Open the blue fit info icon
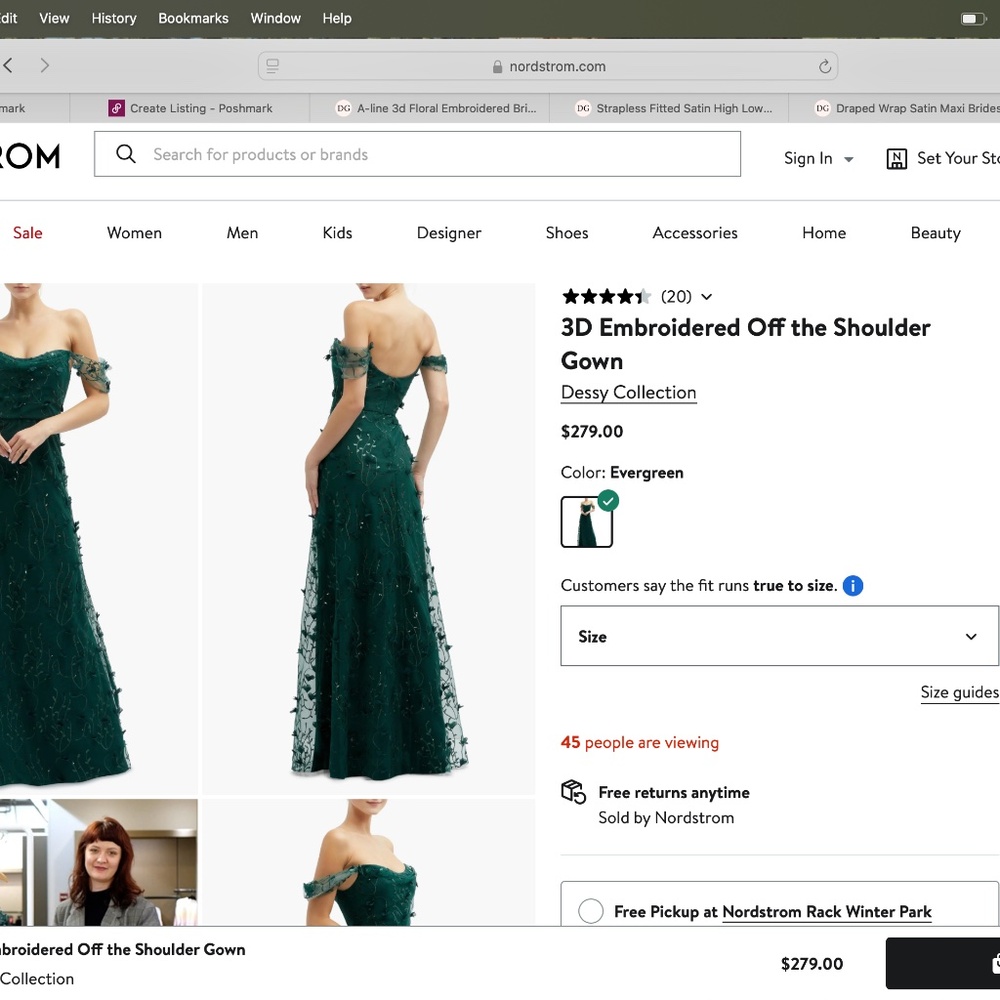1000x1000 pixels. 853,585
